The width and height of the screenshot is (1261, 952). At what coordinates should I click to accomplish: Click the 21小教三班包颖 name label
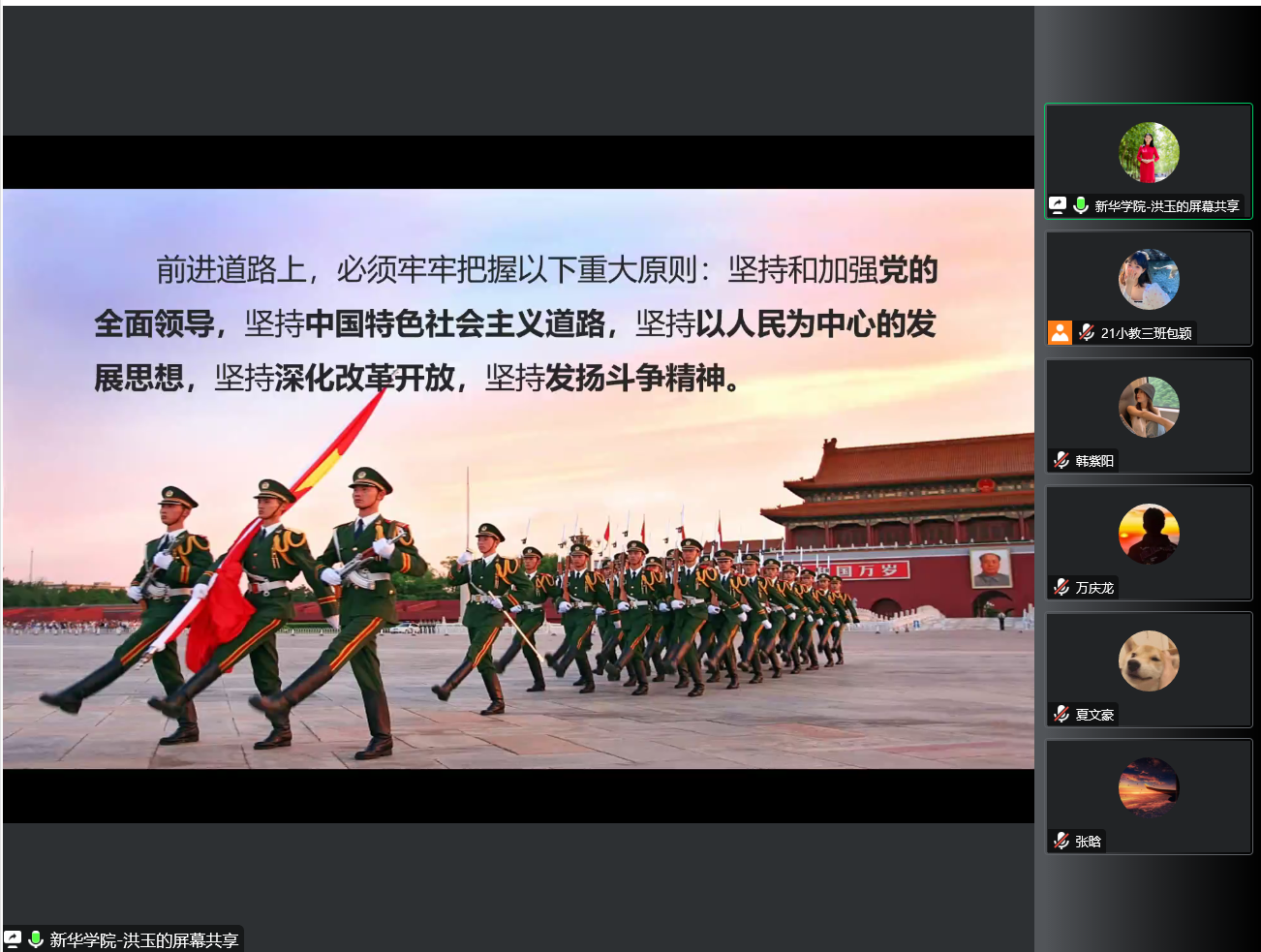1146,333
